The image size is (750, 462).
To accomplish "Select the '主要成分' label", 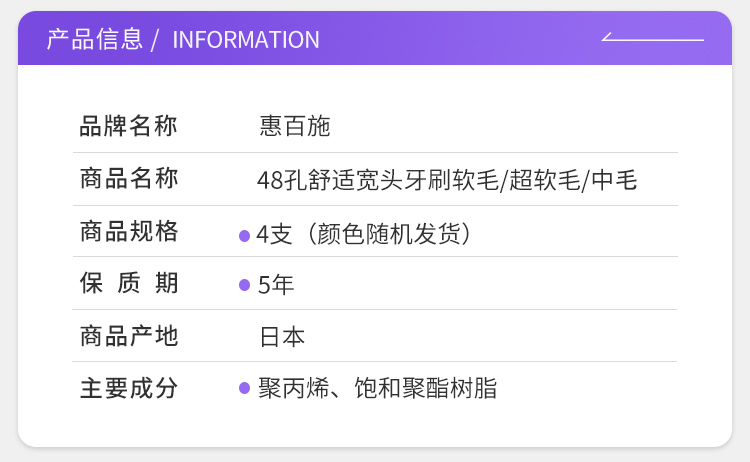I will (129, 388).
